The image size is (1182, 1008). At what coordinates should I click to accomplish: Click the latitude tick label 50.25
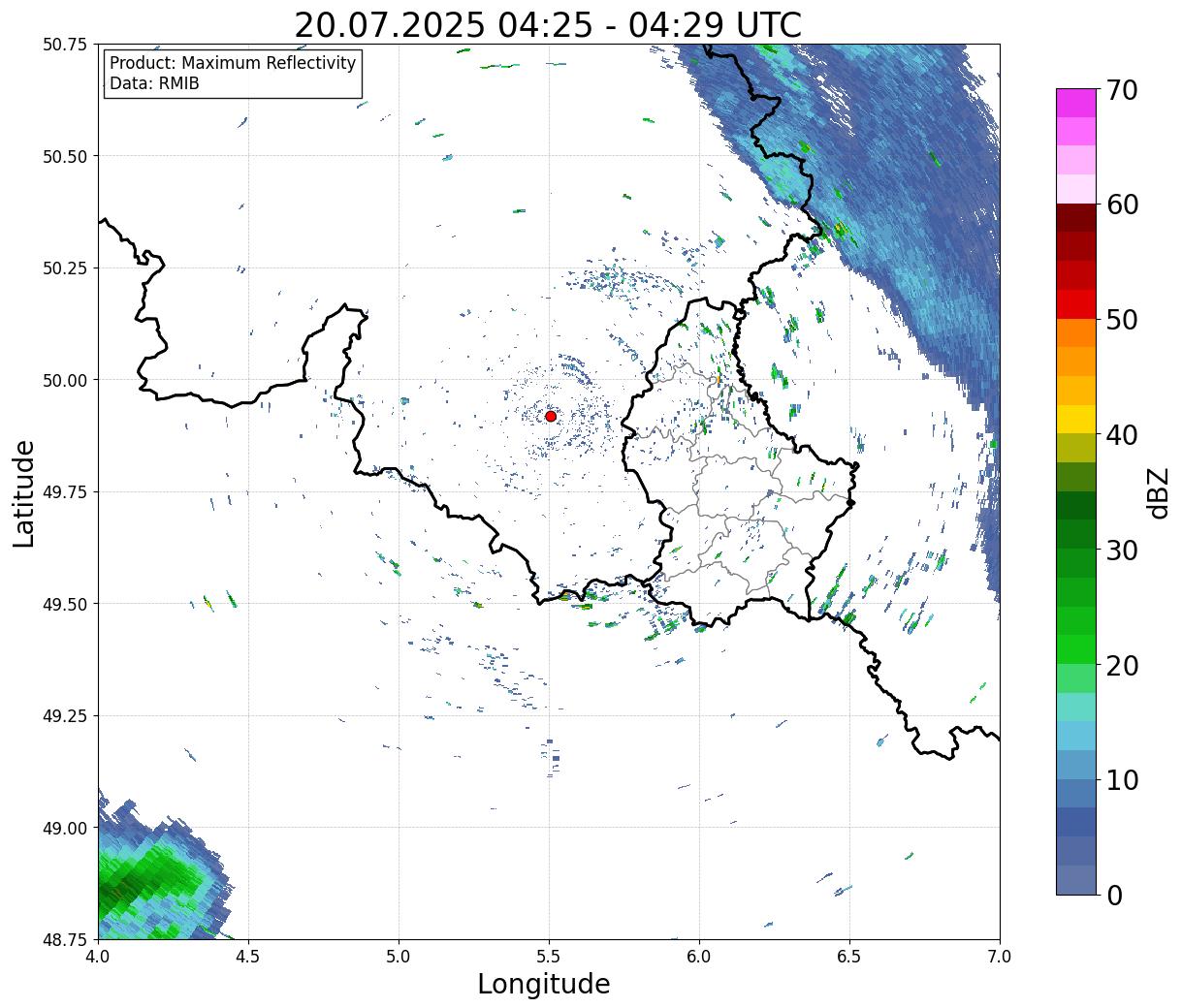[x=65, y=268]
